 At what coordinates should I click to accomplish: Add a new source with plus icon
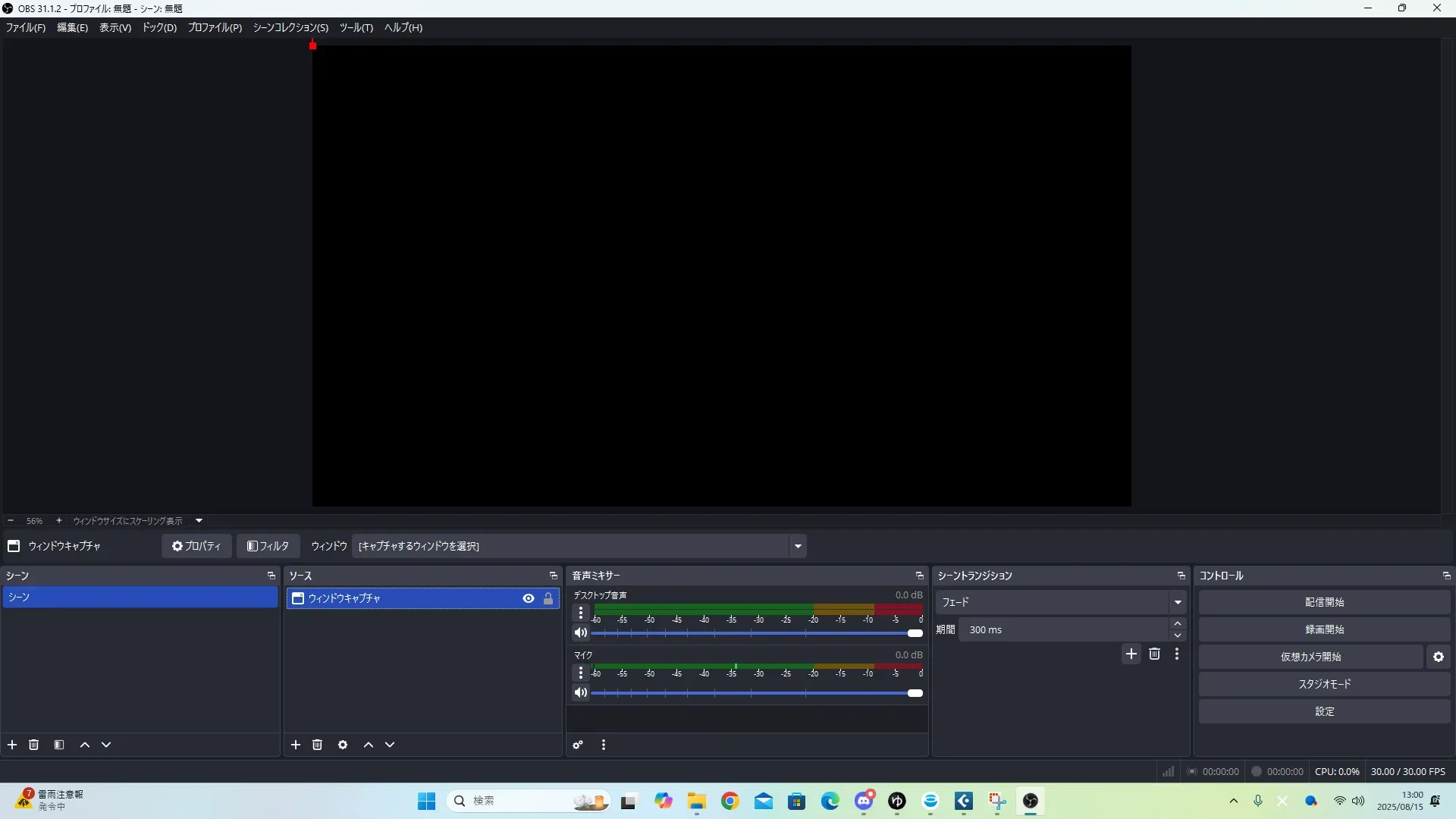point(296,745)
